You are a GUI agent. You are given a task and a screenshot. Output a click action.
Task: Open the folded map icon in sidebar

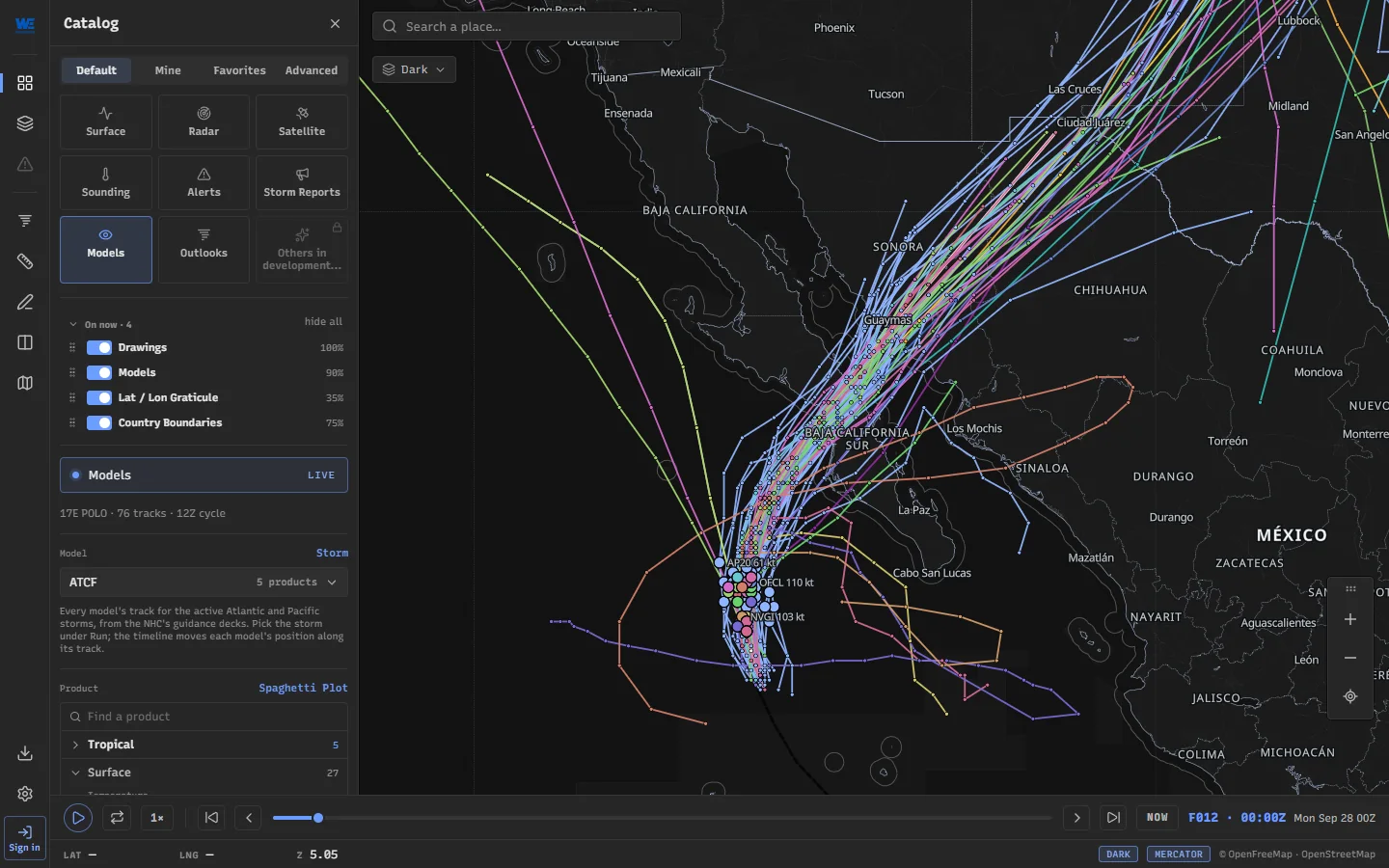(25, 383)
